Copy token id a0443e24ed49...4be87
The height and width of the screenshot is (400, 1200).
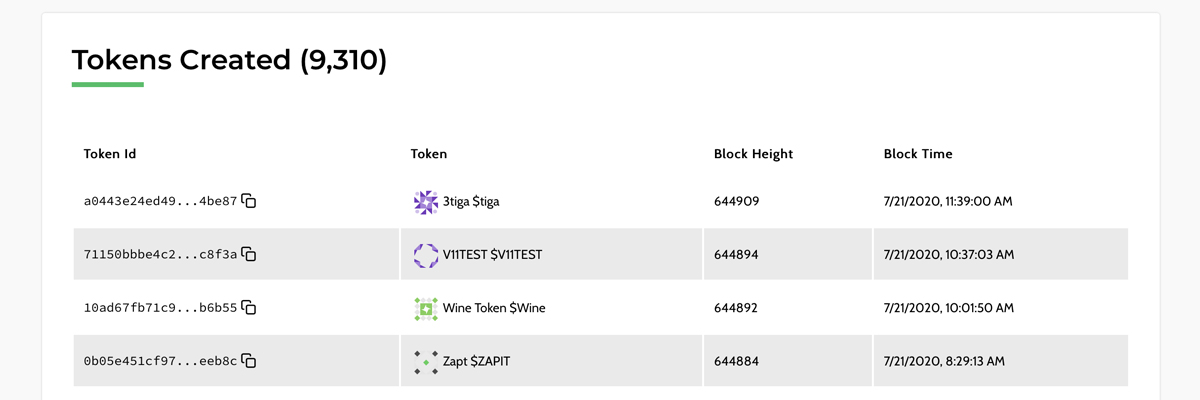[250, 202]
